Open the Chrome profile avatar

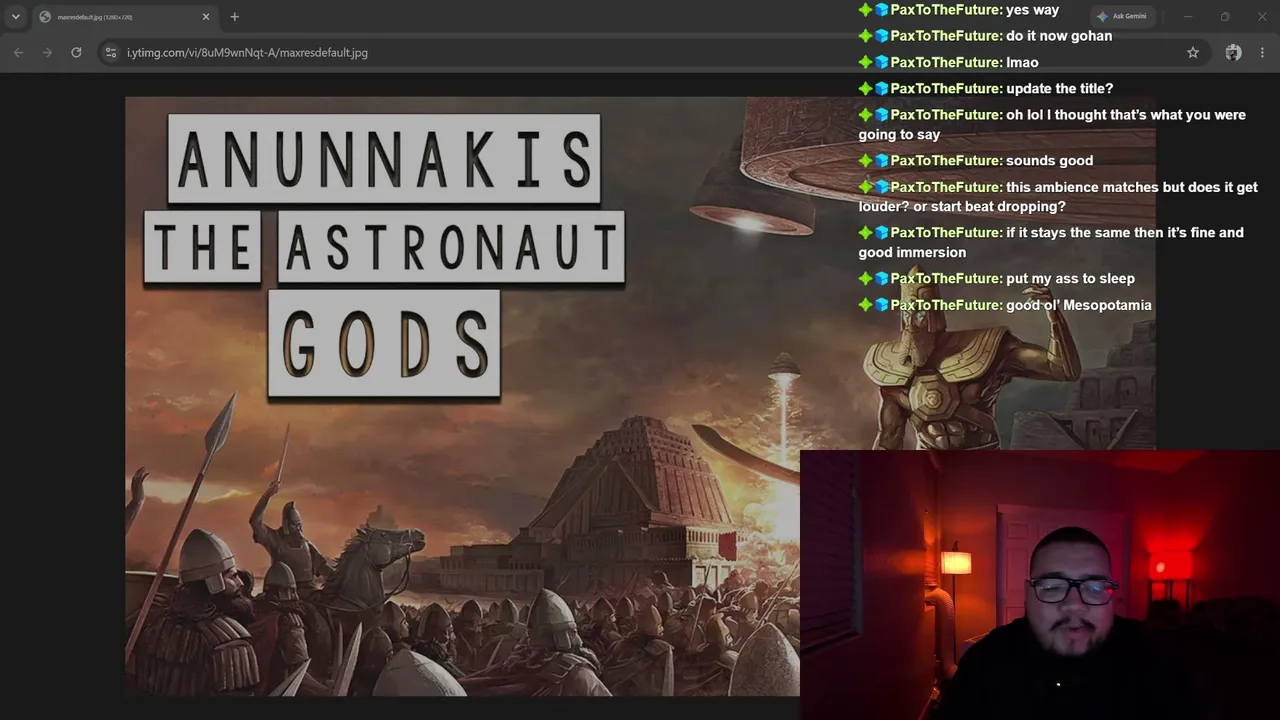click(1233, 52)
